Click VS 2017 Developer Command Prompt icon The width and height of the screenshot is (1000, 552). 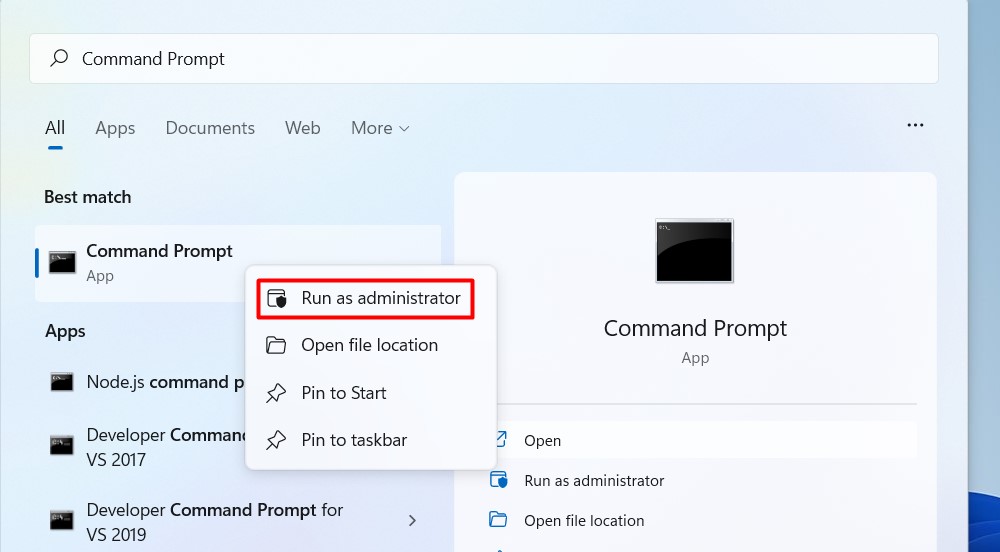pos(62,445)
